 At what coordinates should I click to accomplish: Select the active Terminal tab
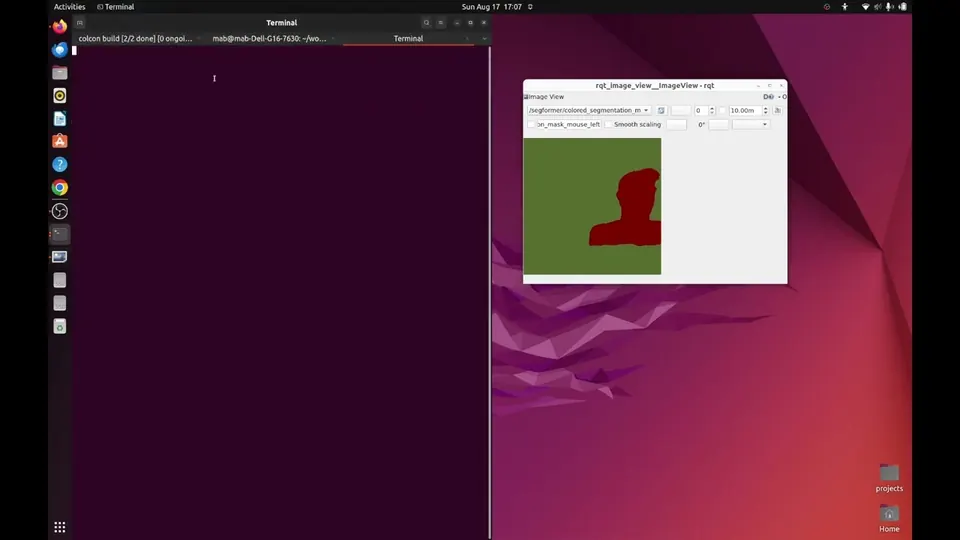pyautogui.click(x=408, y=39)
